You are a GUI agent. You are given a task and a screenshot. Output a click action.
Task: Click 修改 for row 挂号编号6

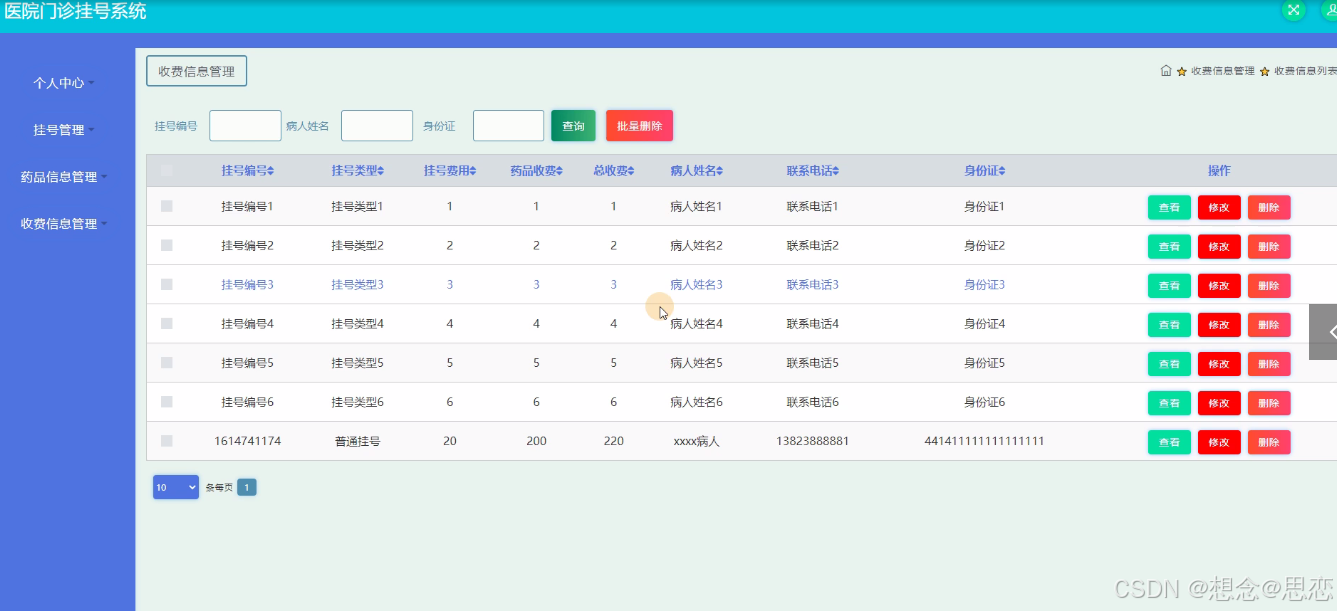(1219, 403)
